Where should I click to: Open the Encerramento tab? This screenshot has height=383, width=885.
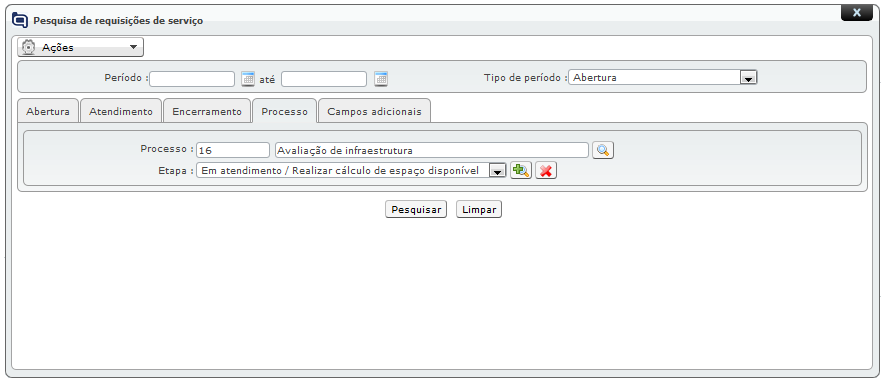[207, 112]
